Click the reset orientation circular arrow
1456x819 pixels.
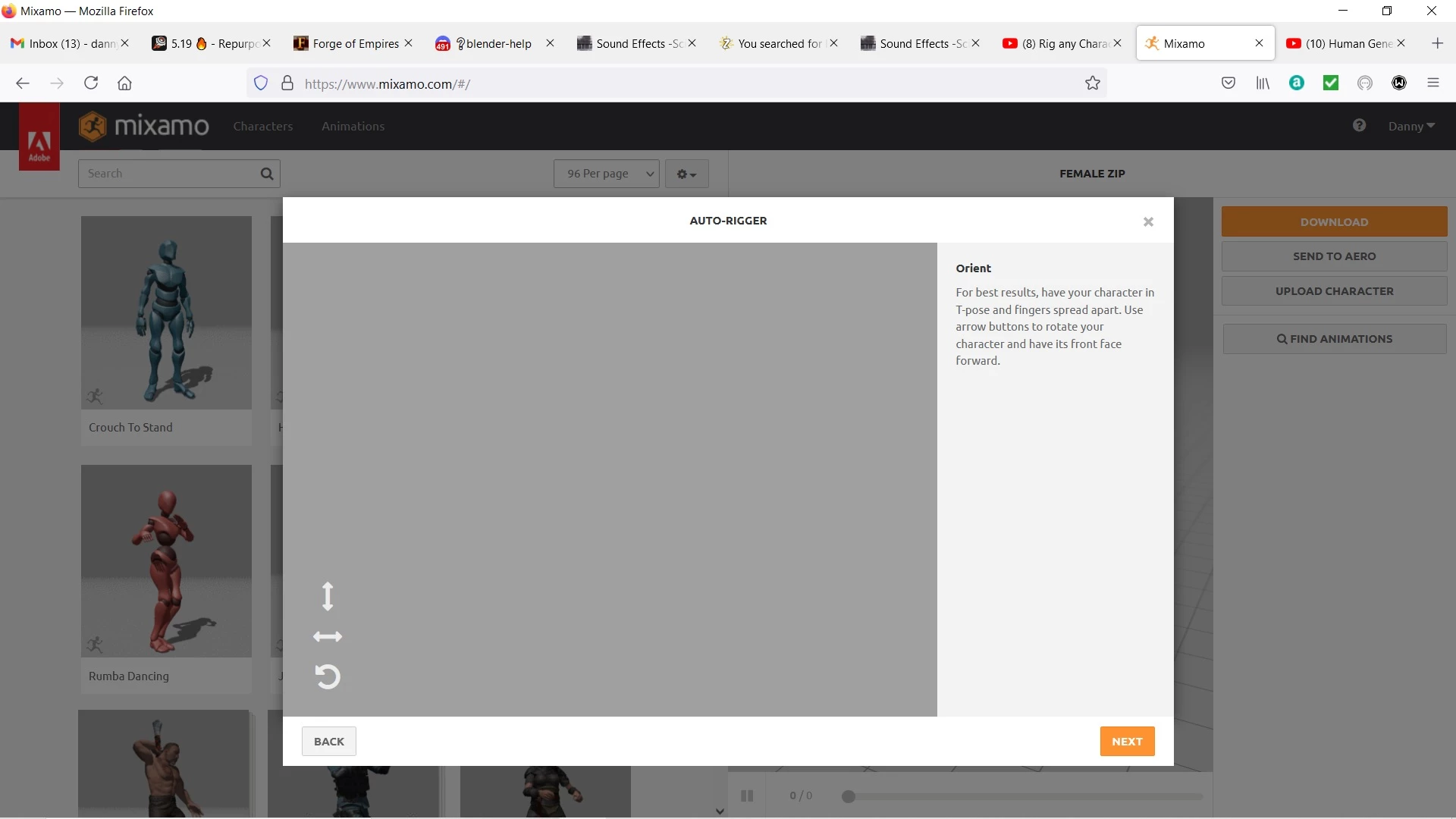(328, 676)
